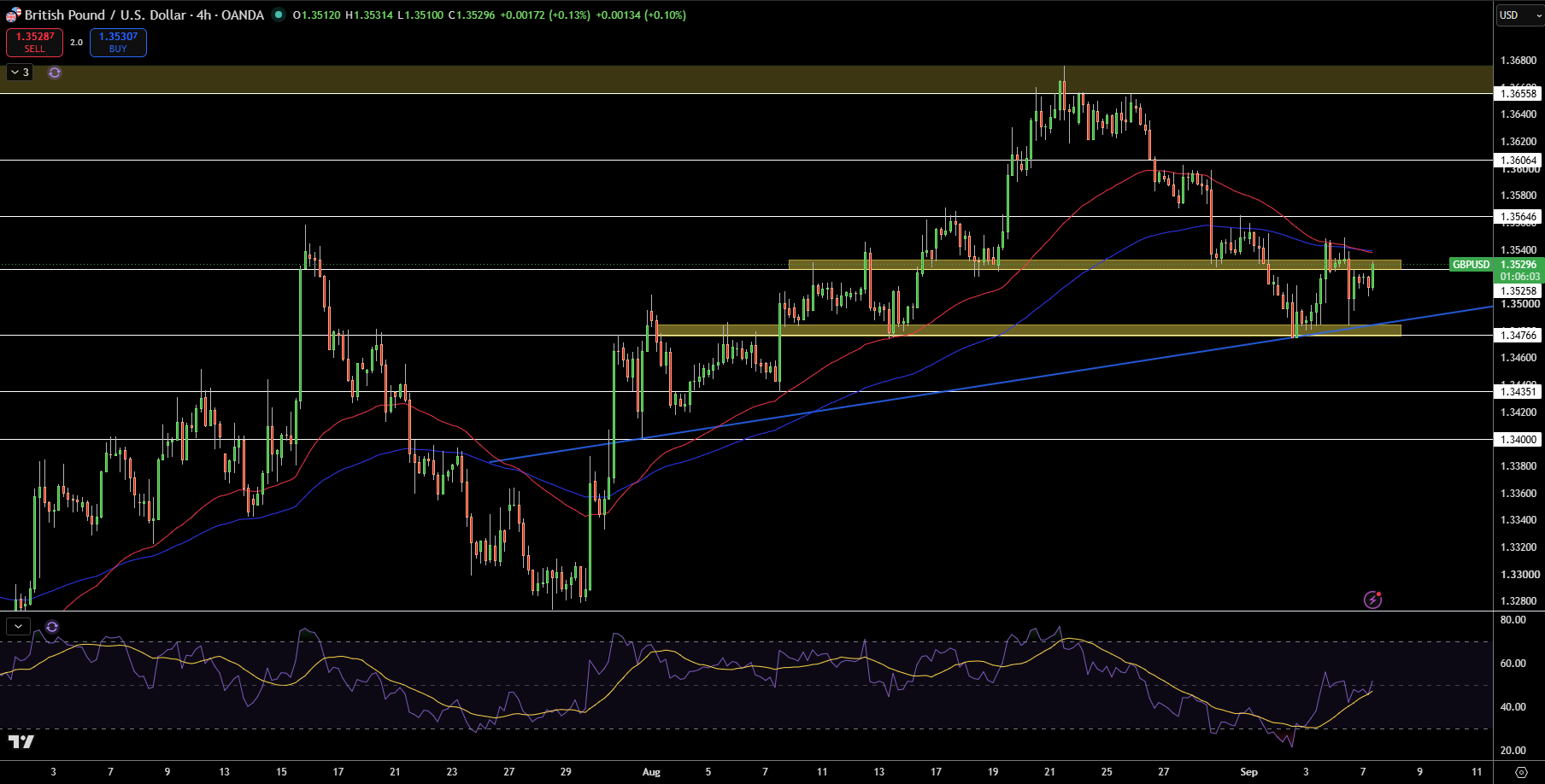Viewport: 1545px width, 784px height.
Task: Click the pink lightning bolt icon
Action: 1372,600
